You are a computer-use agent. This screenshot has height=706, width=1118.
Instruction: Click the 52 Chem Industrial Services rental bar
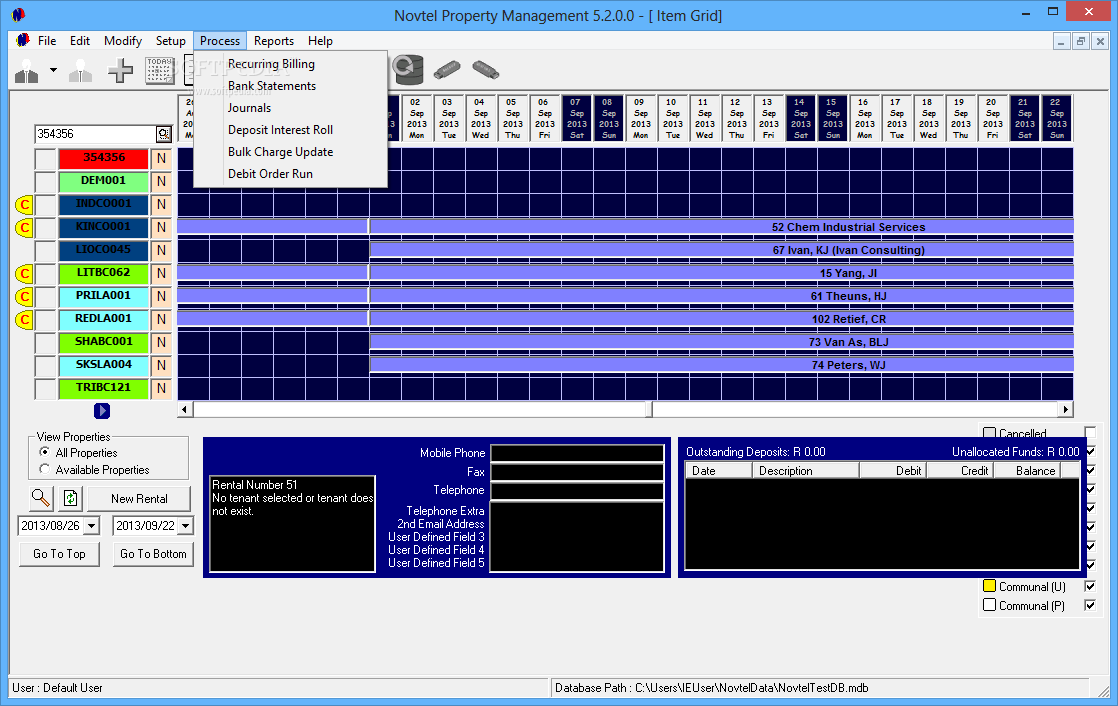[x=722, y=227]
